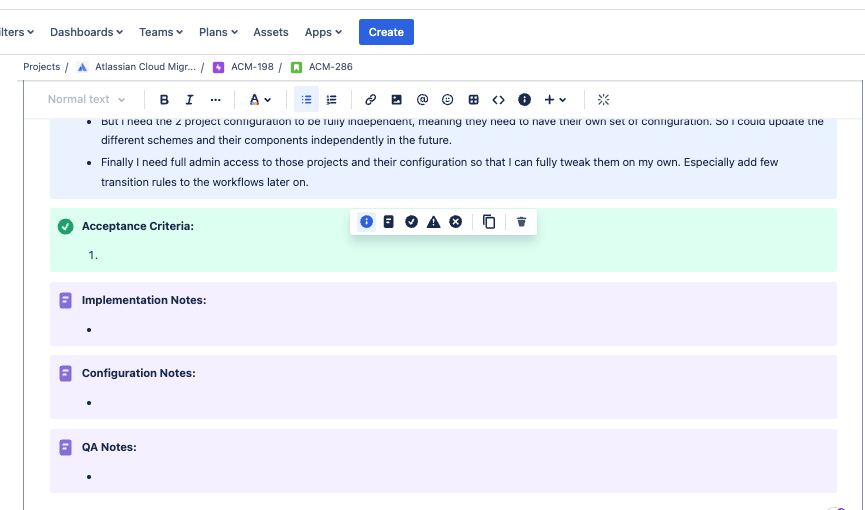The height and width of the screenshot is (510, 865).
Task: Insert a code snippet
Action: [499, 100]
